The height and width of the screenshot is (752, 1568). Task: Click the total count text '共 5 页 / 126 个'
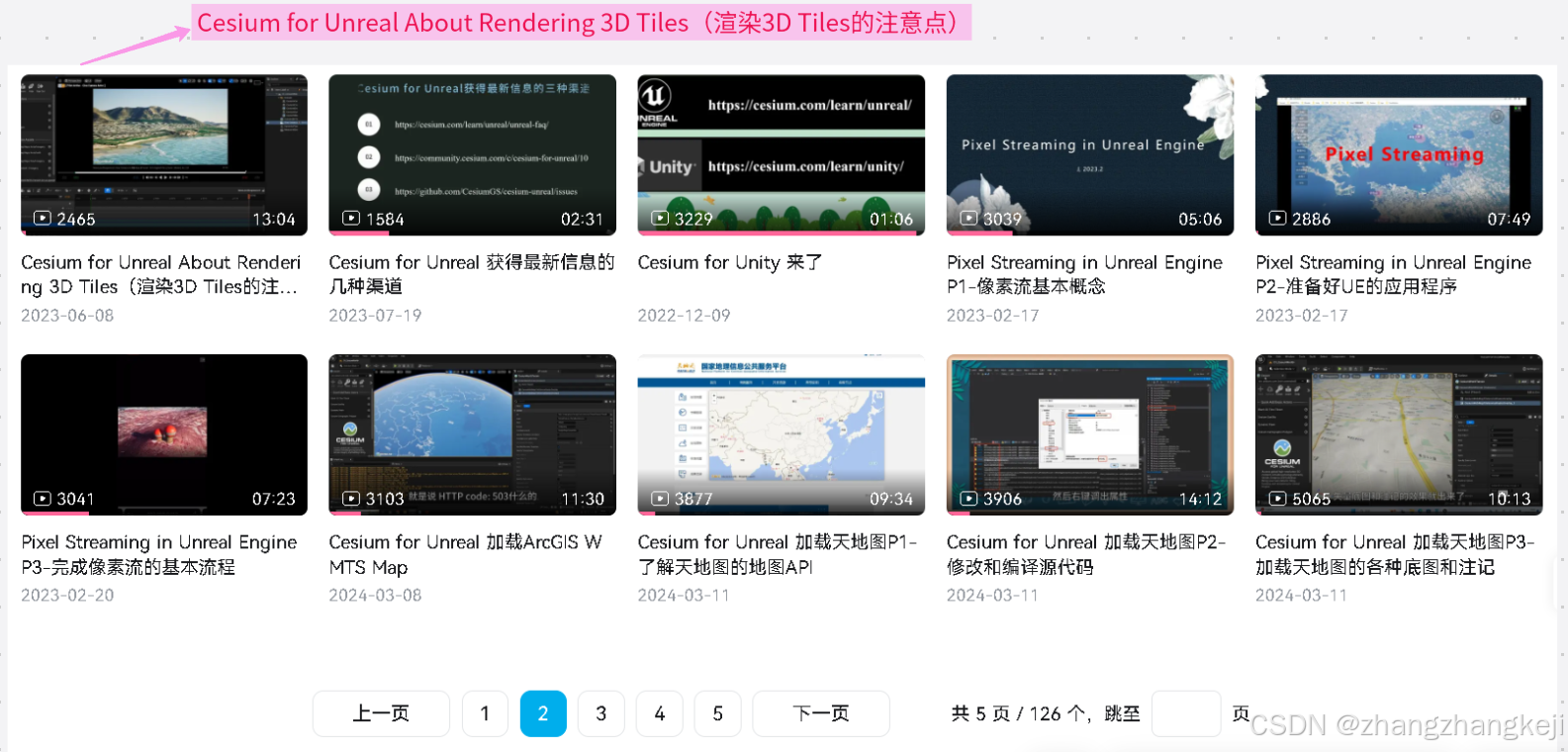tap(1019, 713)
